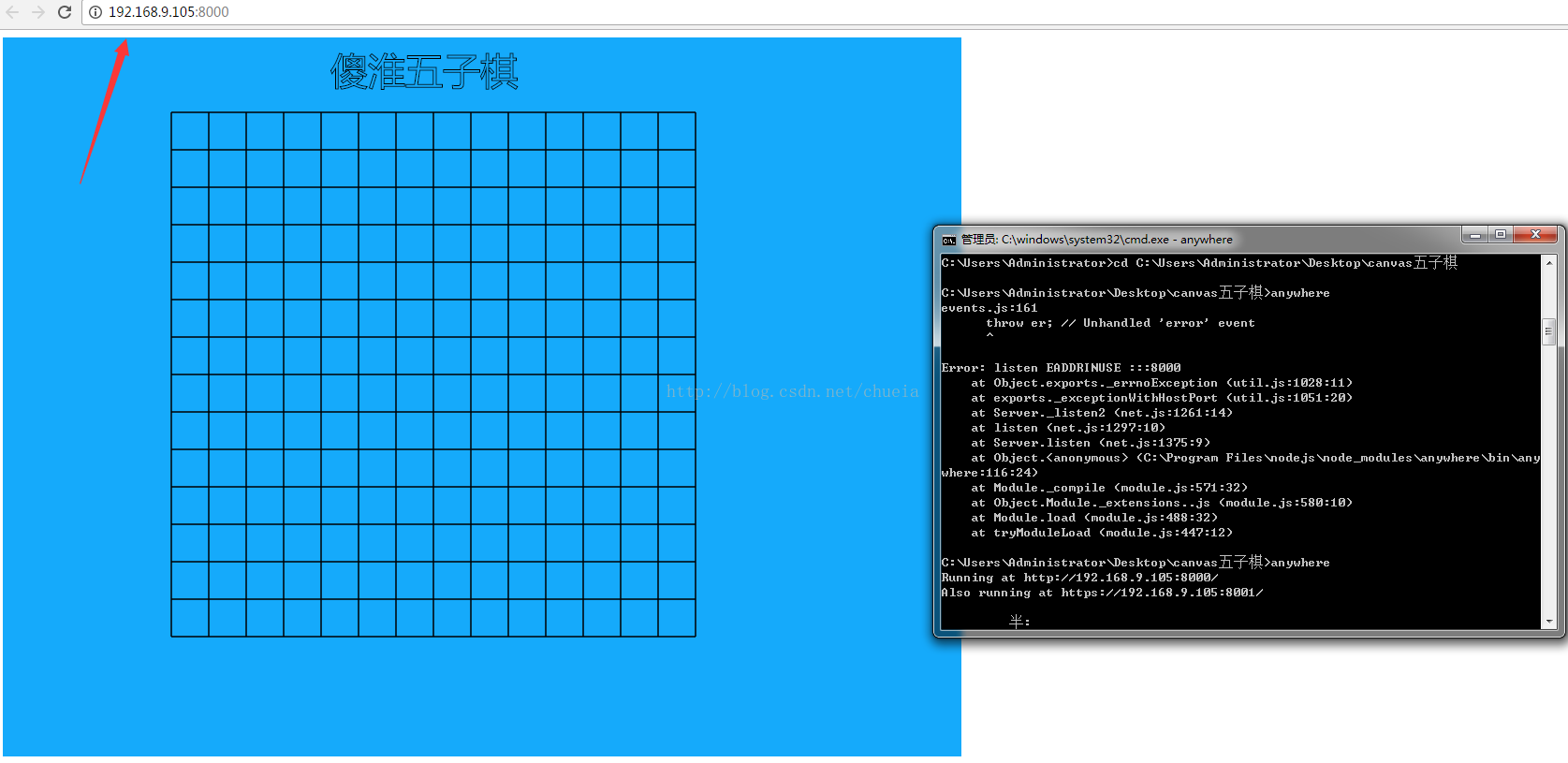Maximize the cmd.exe window
1568x763 pixels.
pyautogui.click(x=1501, y=234)
